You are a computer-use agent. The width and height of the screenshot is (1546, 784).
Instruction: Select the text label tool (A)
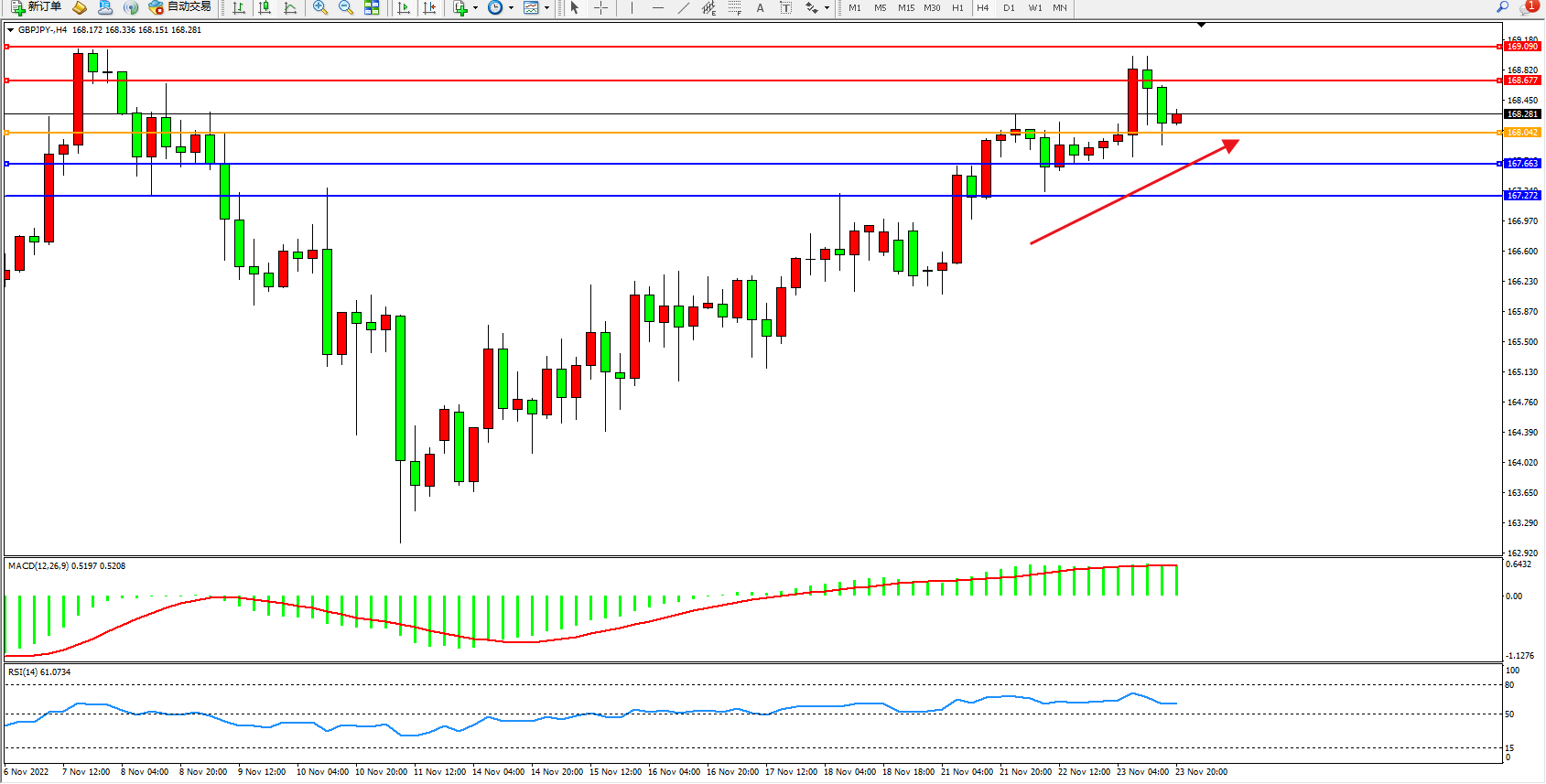pos(760,7)
